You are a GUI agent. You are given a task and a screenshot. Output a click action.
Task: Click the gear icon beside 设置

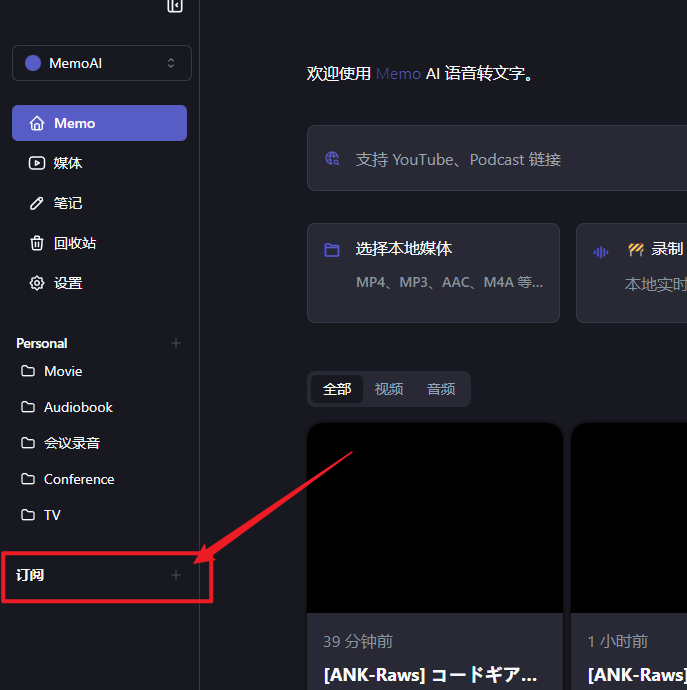coord(37,283)
